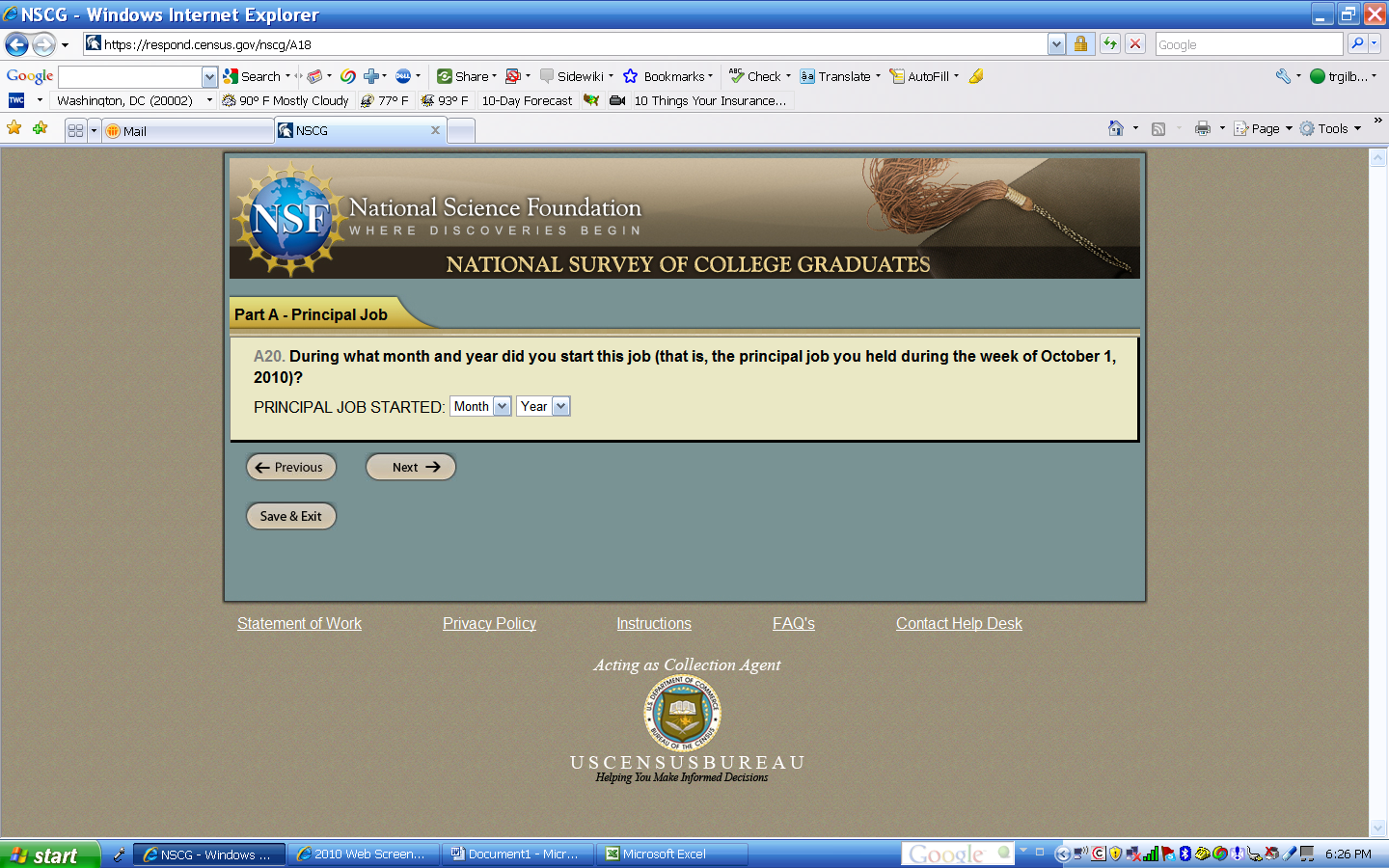
Task: Click the security lock icon in address bar
Action: [1081, 43]
